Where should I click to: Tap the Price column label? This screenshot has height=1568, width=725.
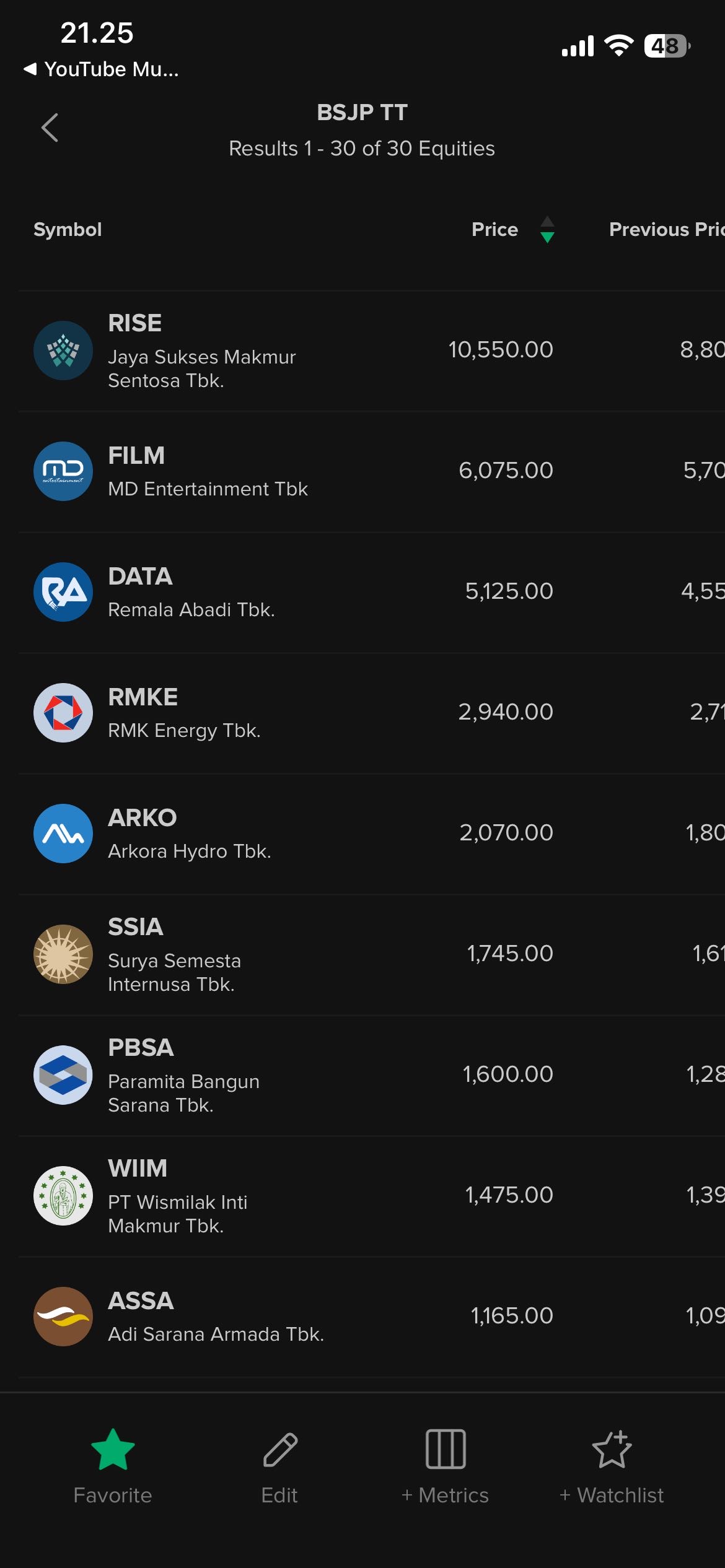[x=494, y=230]
